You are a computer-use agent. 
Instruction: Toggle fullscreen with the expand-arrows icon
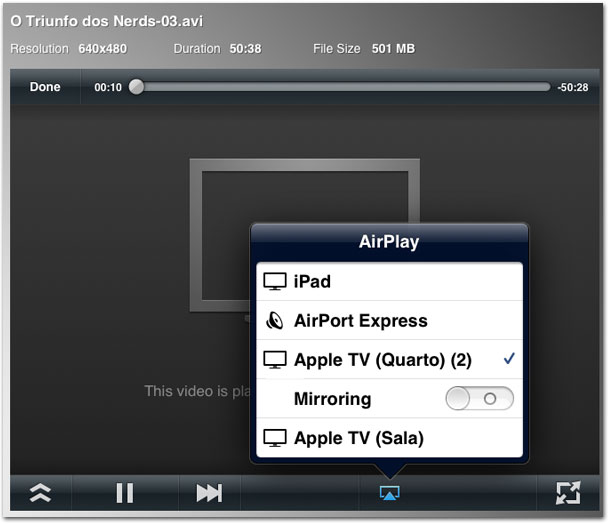point(568,493)
